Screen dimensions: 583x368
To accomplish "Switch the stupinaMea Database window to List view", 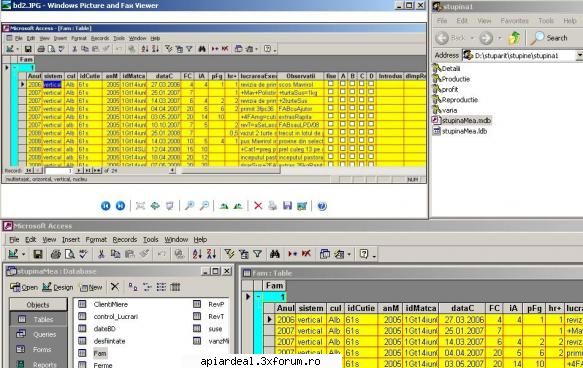I will pyautogui.click(x=161, y=287).
